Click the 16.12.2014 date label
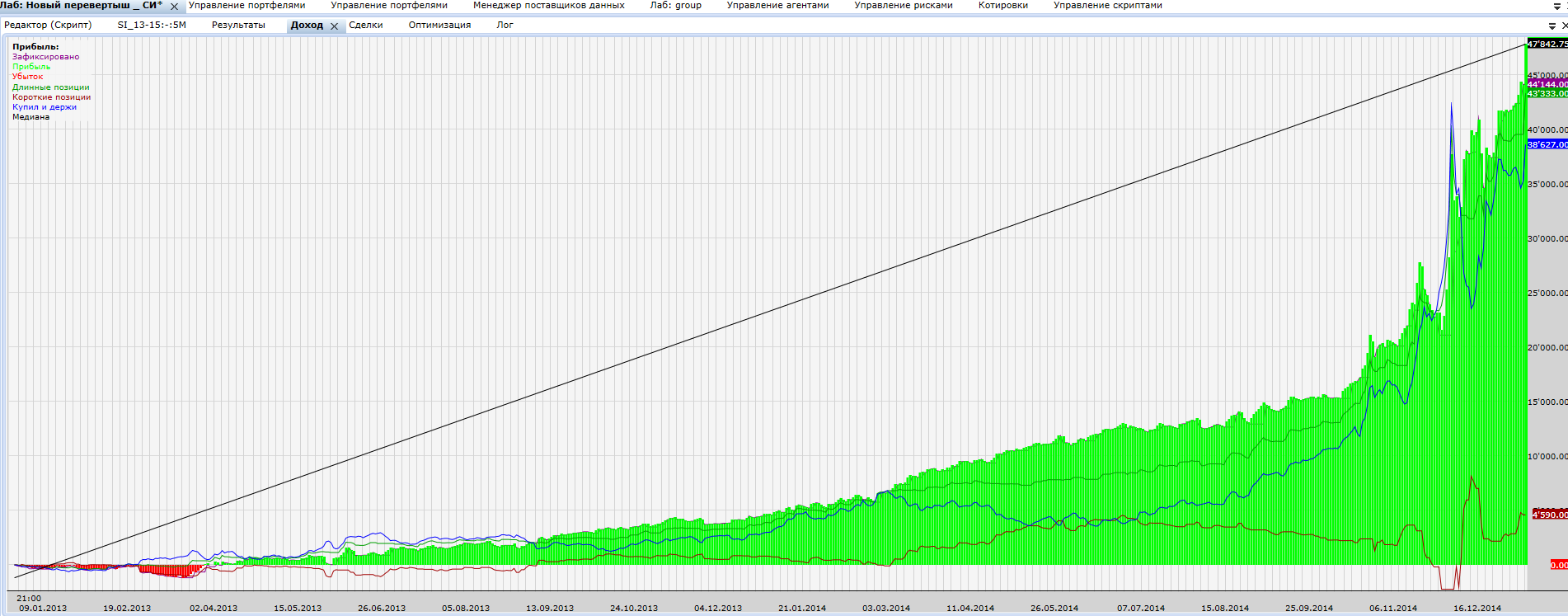1568x616 pixels. pyautogui.click(x=1477, y=609)
